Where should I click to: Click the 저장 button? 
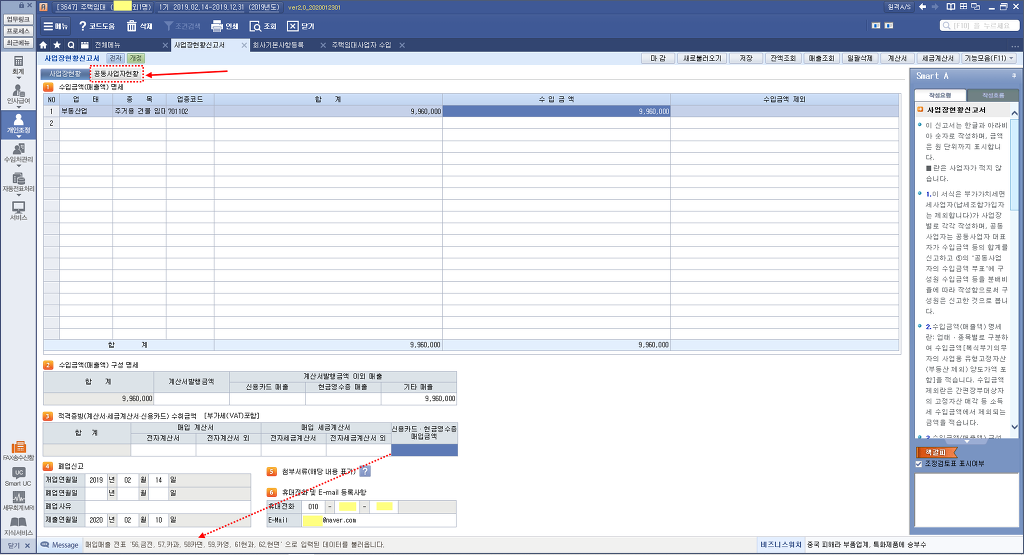(x=745, y=59)
